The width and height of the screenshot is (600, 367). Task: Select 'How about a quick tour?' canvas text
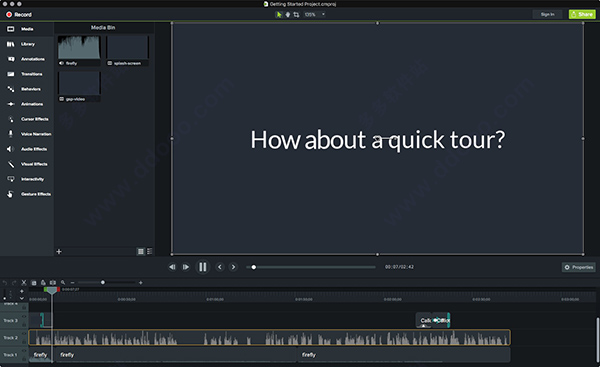pyautogui.click(x=378, y=140)
